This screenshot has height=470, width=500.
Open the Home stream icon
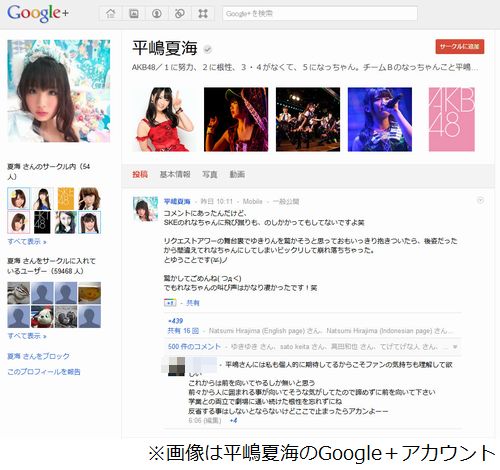111,13
